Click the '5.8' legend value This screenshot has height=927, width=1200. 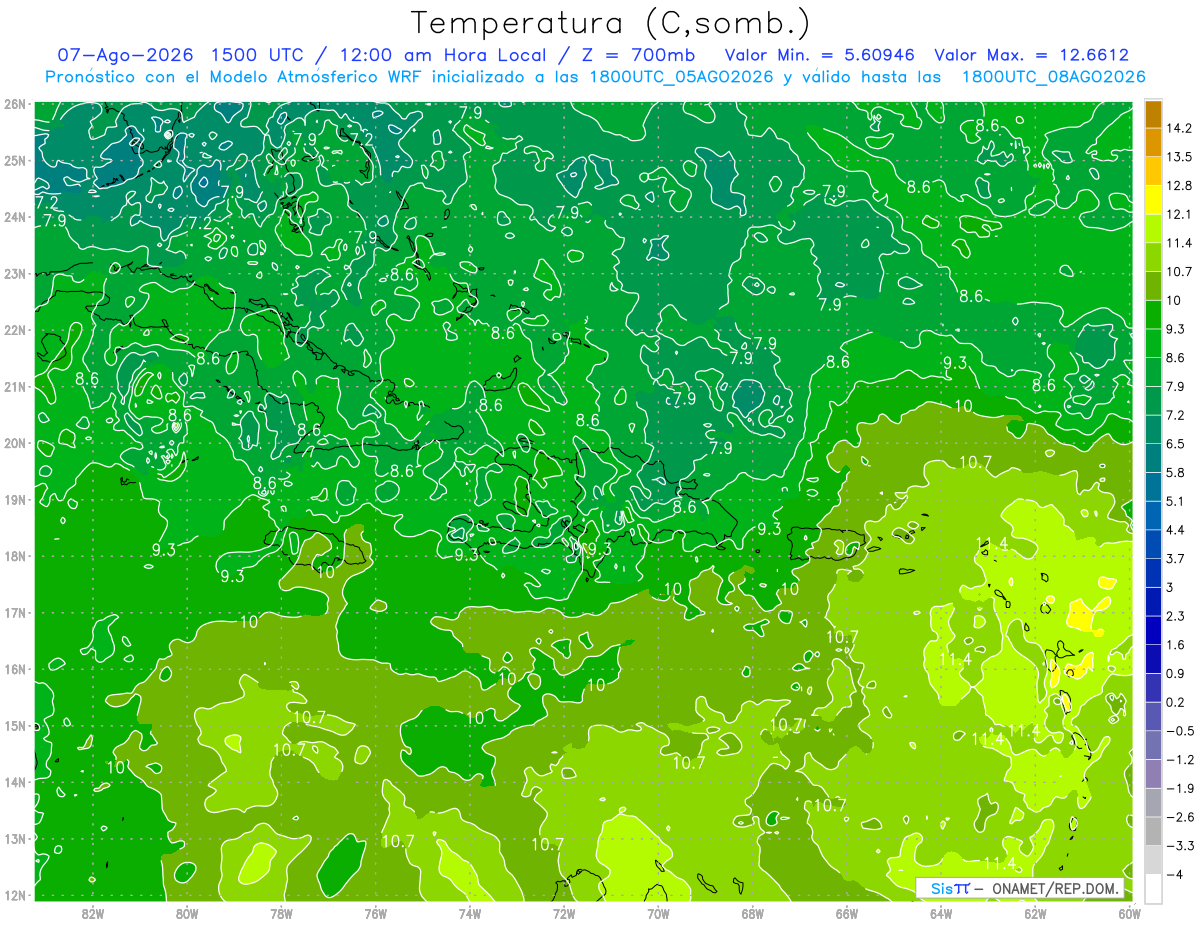coord(1176,473)
